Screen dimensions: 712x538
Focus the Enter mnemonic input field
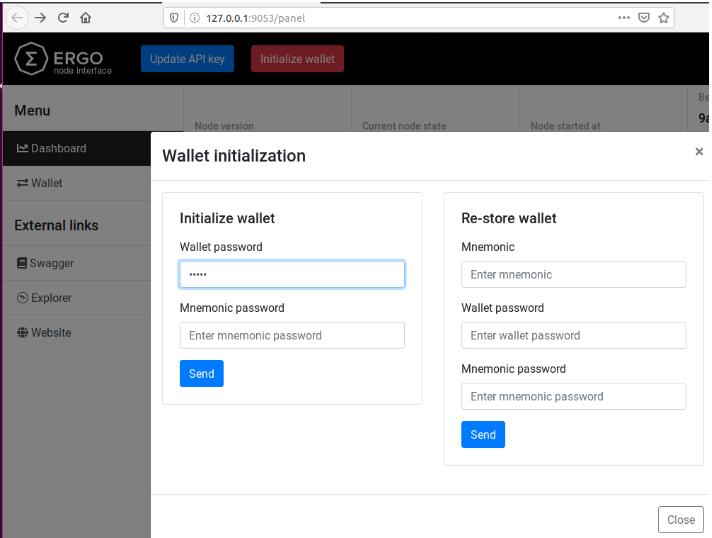point(573,274)
